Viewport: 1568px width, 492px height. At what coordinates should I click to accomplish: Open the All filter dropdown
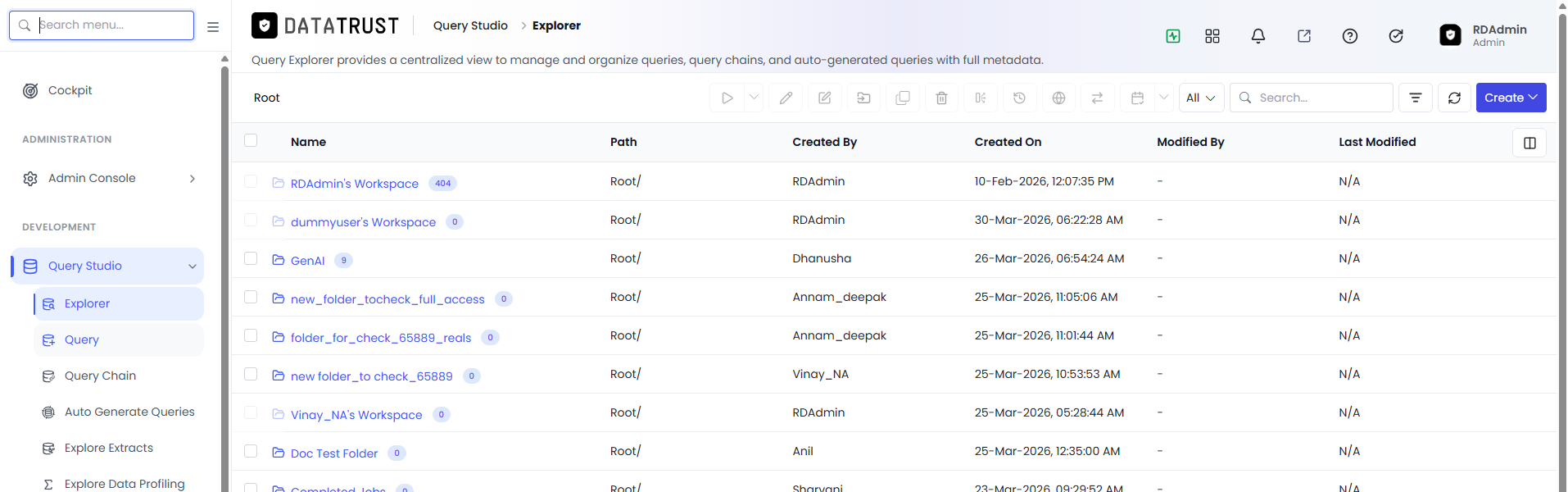tap(1201, 98)
